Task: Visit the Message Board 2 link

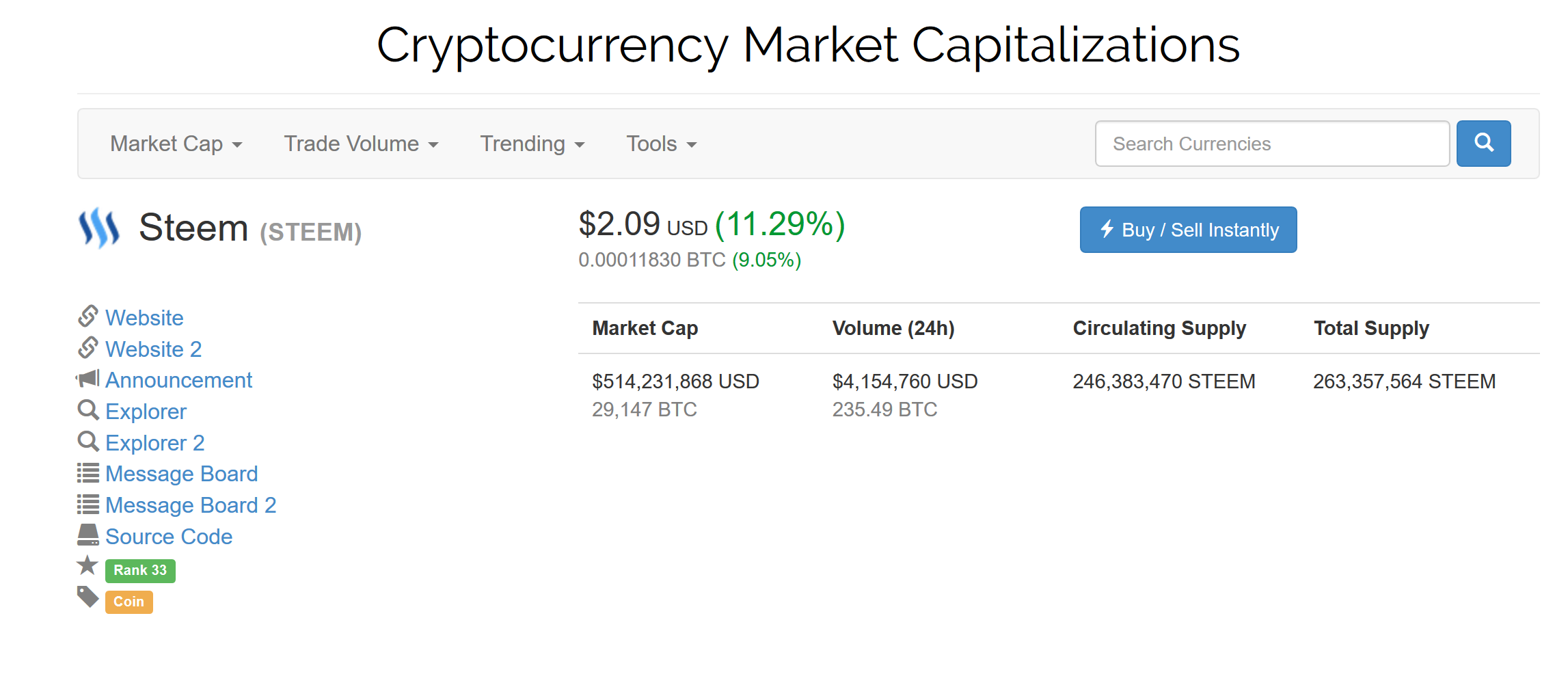Action: [x=191, y=505]
